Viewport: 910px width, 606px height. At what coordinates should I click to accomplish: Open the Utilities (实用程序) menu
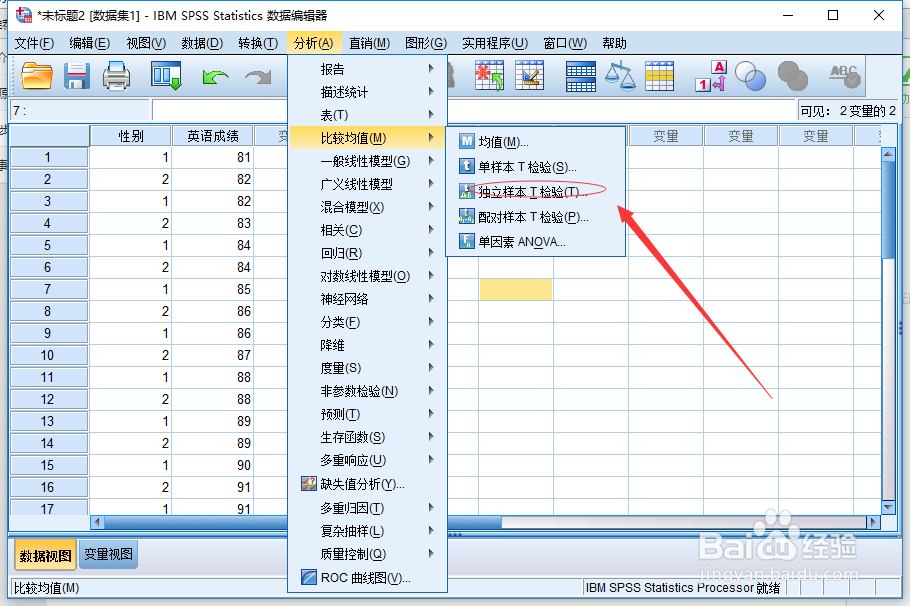(x=495, y=43)
